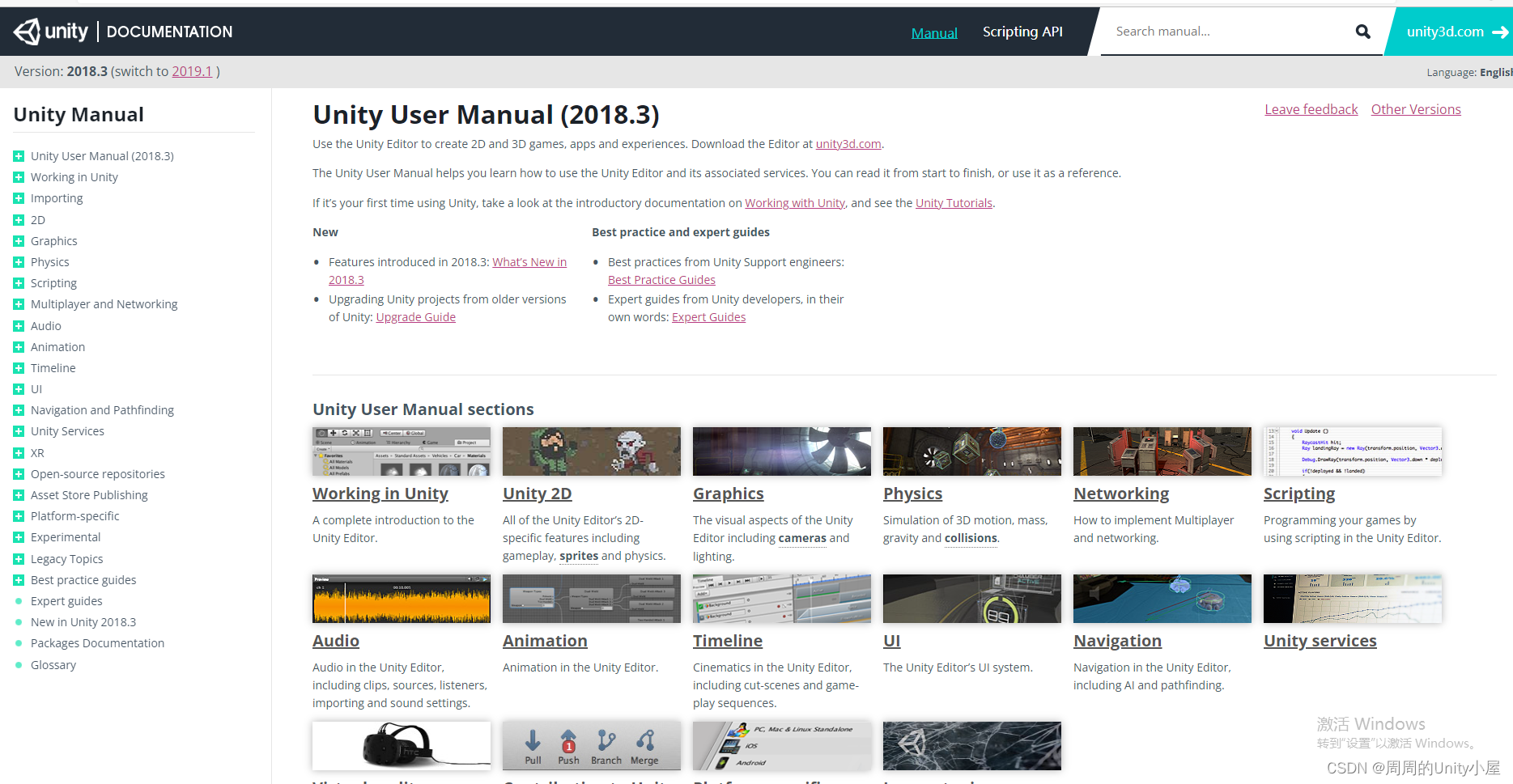This screenshot has height=784, width=1513.
Task: Expand the Physics plus icon in sidebar
Action: pyautogui.click(x=19, y=262)
